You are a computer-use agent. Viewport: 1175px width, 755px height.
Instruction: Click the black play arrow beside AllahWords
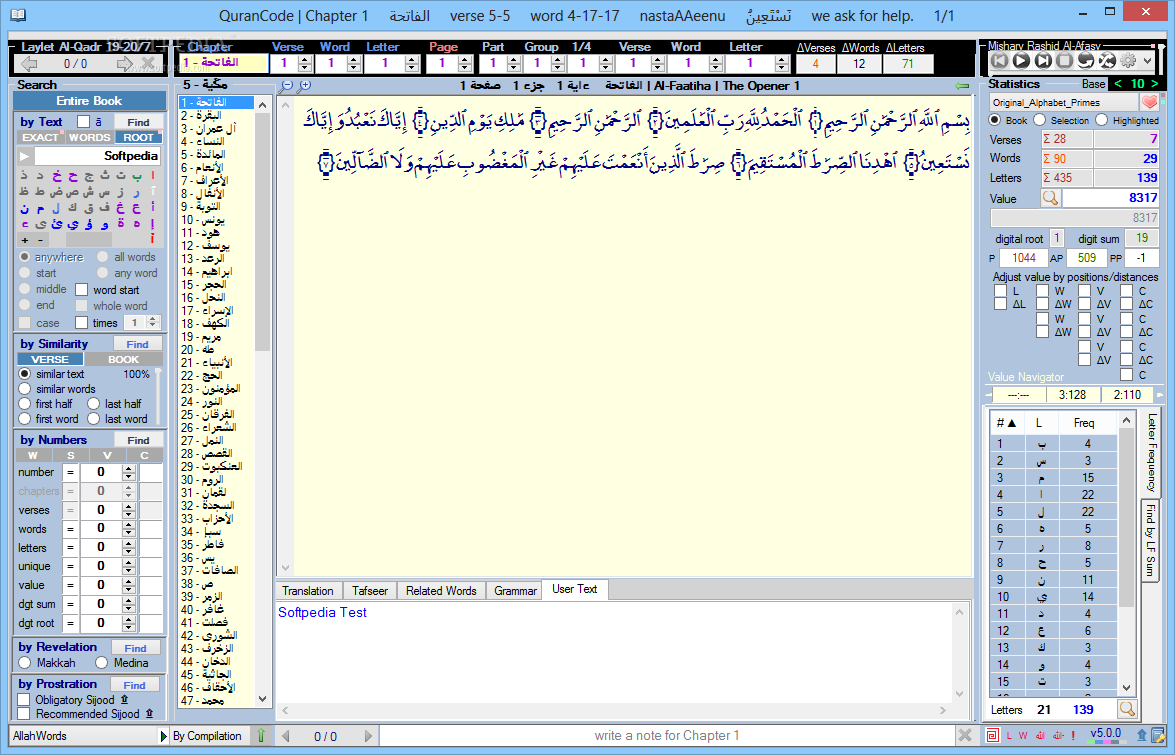click(x=163, y=736)
